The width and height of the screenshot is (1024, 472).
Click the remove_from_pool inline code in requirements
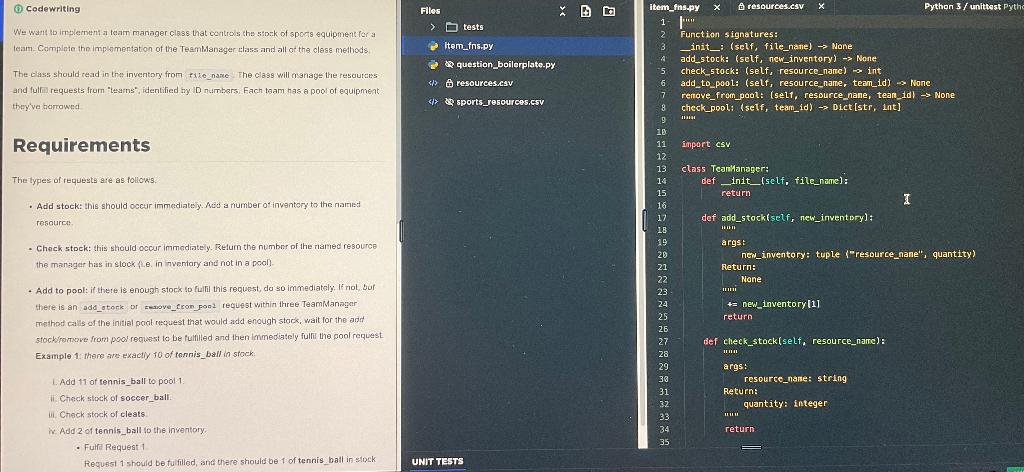180,306
